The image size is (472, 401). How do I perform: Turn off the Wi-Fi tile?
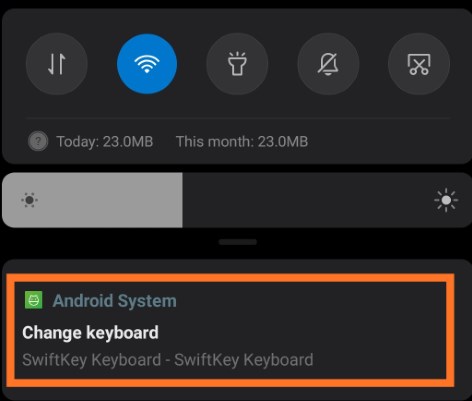pyautogui.click(x=147, y=64)
